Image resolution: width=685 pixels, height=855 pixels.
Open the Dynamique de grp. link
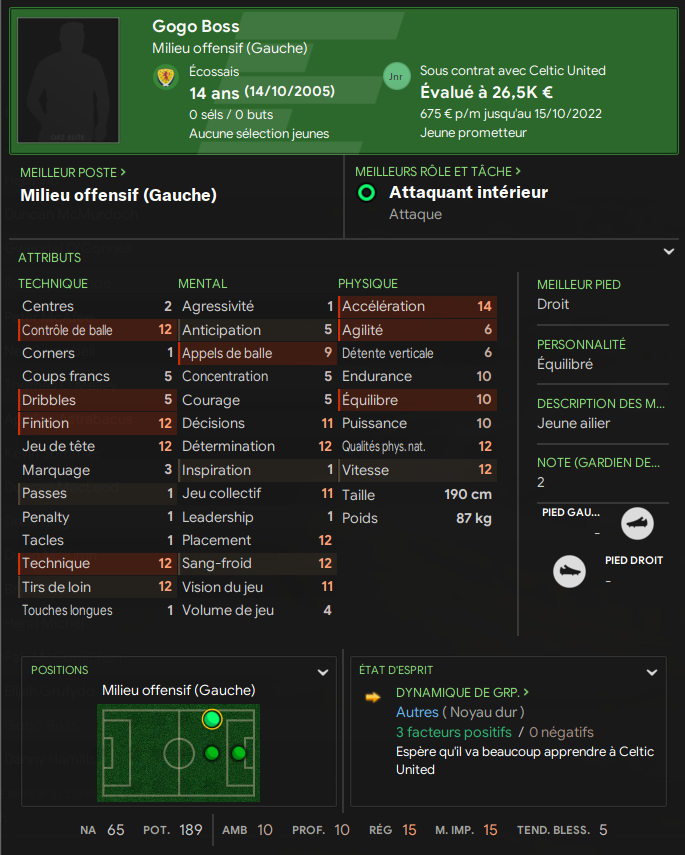[462, 692]
